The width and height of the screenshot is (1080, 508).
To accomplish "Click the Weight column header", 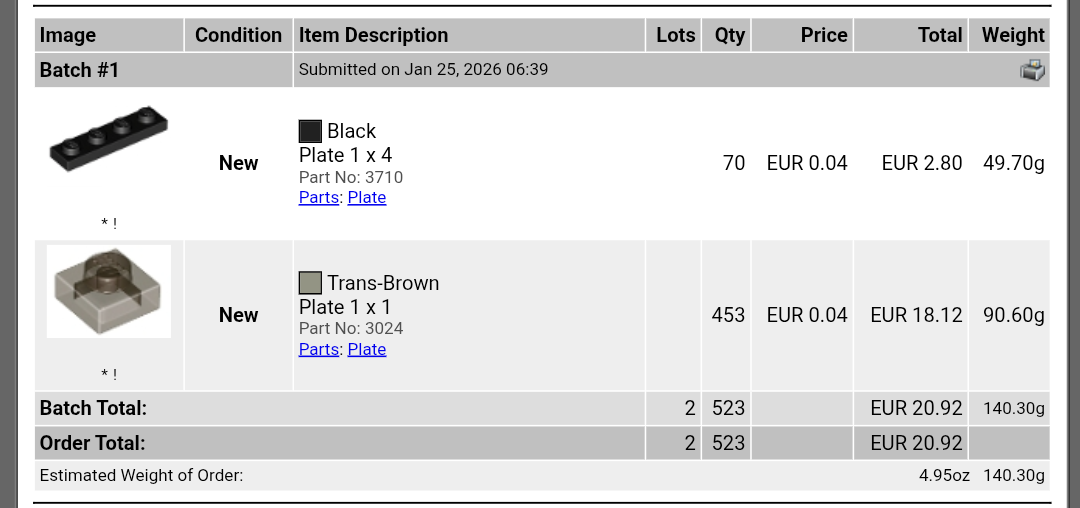I will pos(1013,35).
